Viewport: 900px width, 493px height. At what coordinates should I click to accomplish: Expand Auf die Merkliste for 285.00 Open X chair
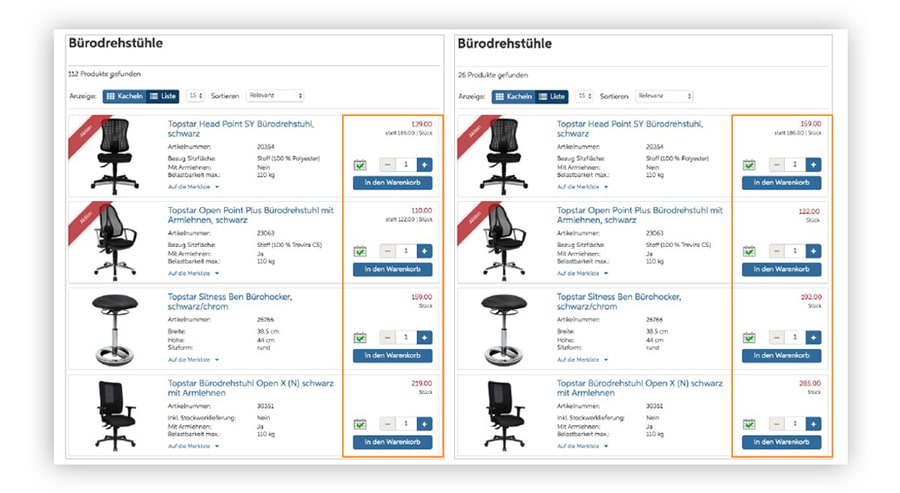tap(583, 446)
